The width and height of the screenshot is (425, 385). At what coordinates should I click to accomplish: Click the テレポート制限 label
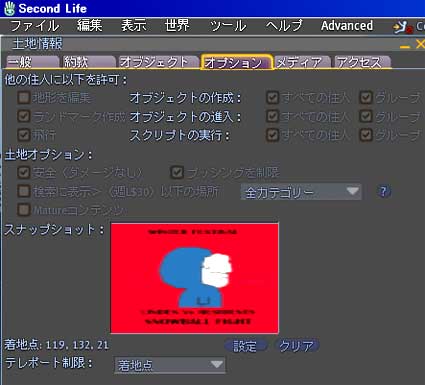pyautogui.click(x=49, y=363)
